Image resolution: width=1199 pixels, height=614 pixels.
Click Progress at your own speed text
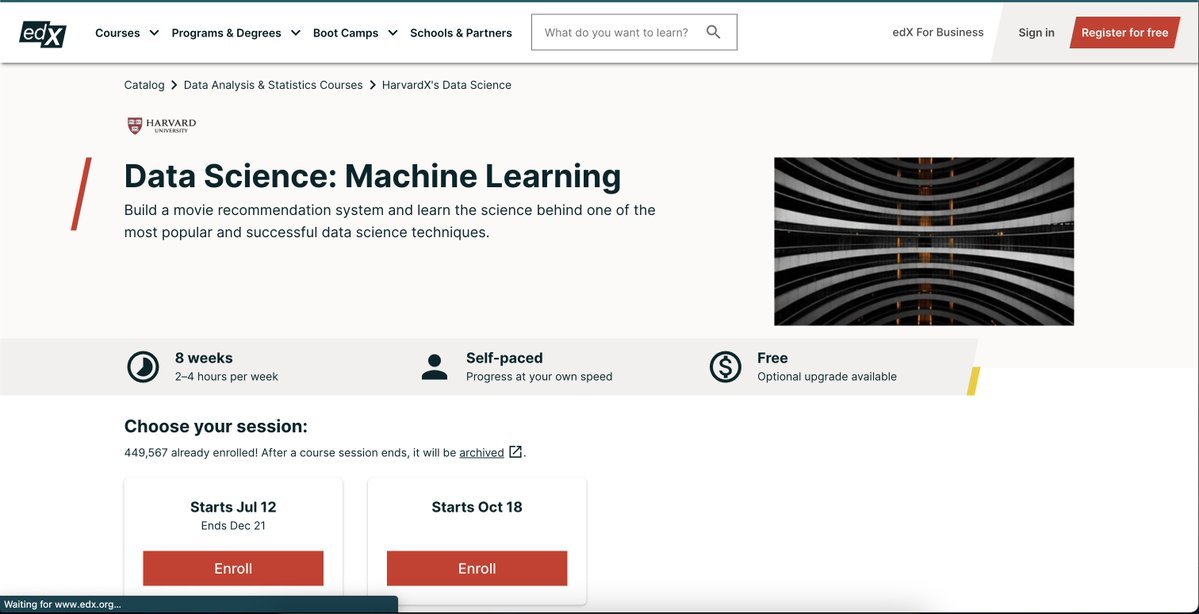(x=539, y=376)
